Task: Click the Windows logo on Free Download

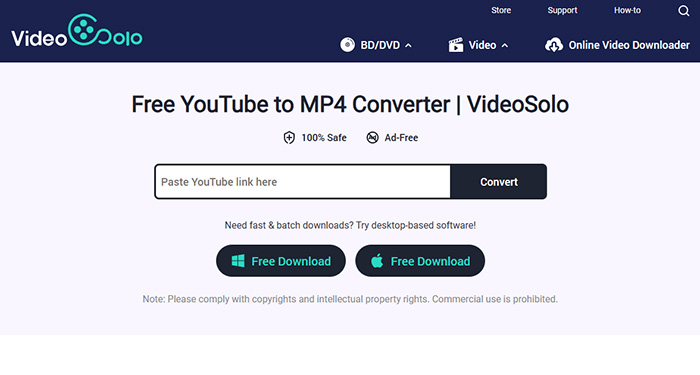Action: pyautogui.click(x=238, y=261)
